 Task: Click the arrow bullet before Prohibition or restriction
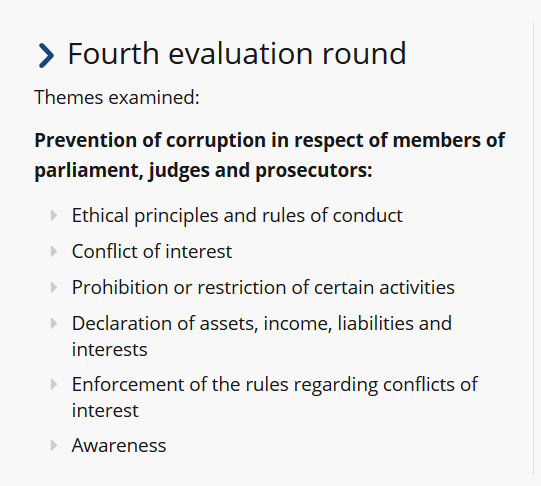(54, 288)
